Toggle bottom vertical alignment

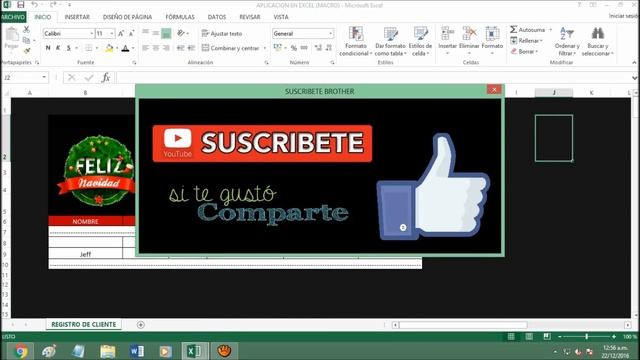click(166, 33)
